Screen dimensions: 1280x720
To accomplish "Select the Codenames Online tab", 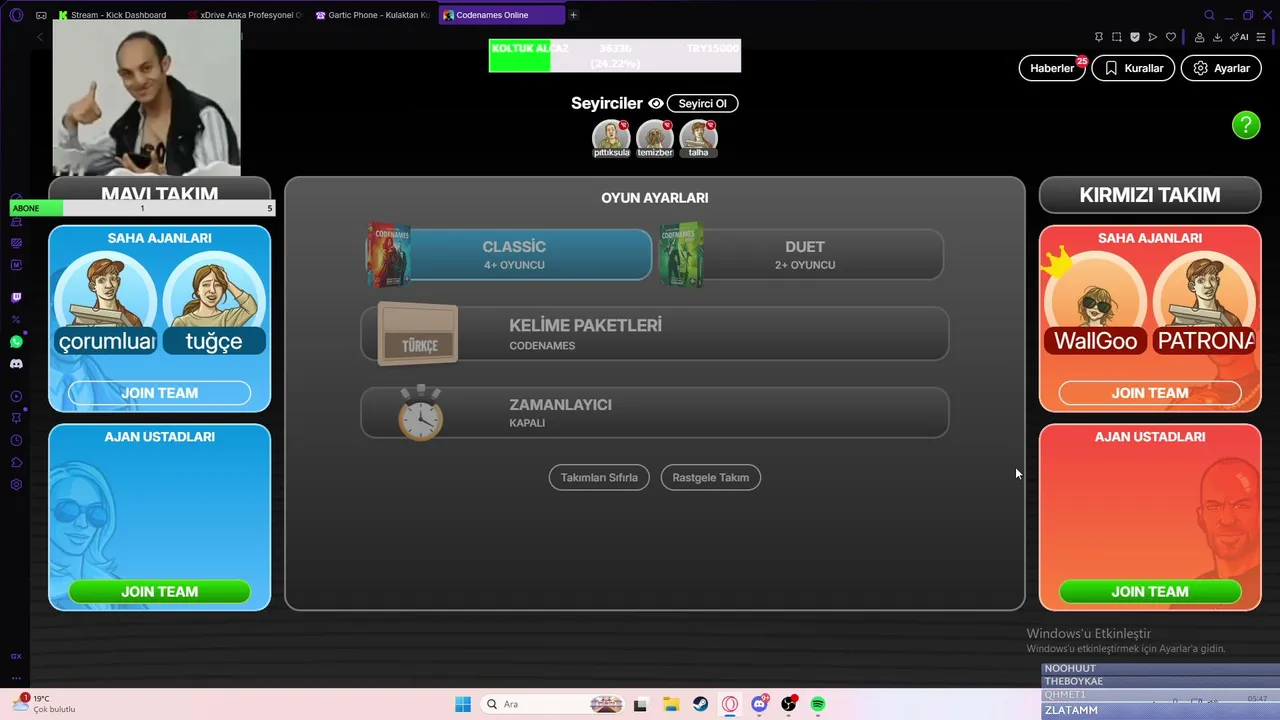I will point(501,15).
